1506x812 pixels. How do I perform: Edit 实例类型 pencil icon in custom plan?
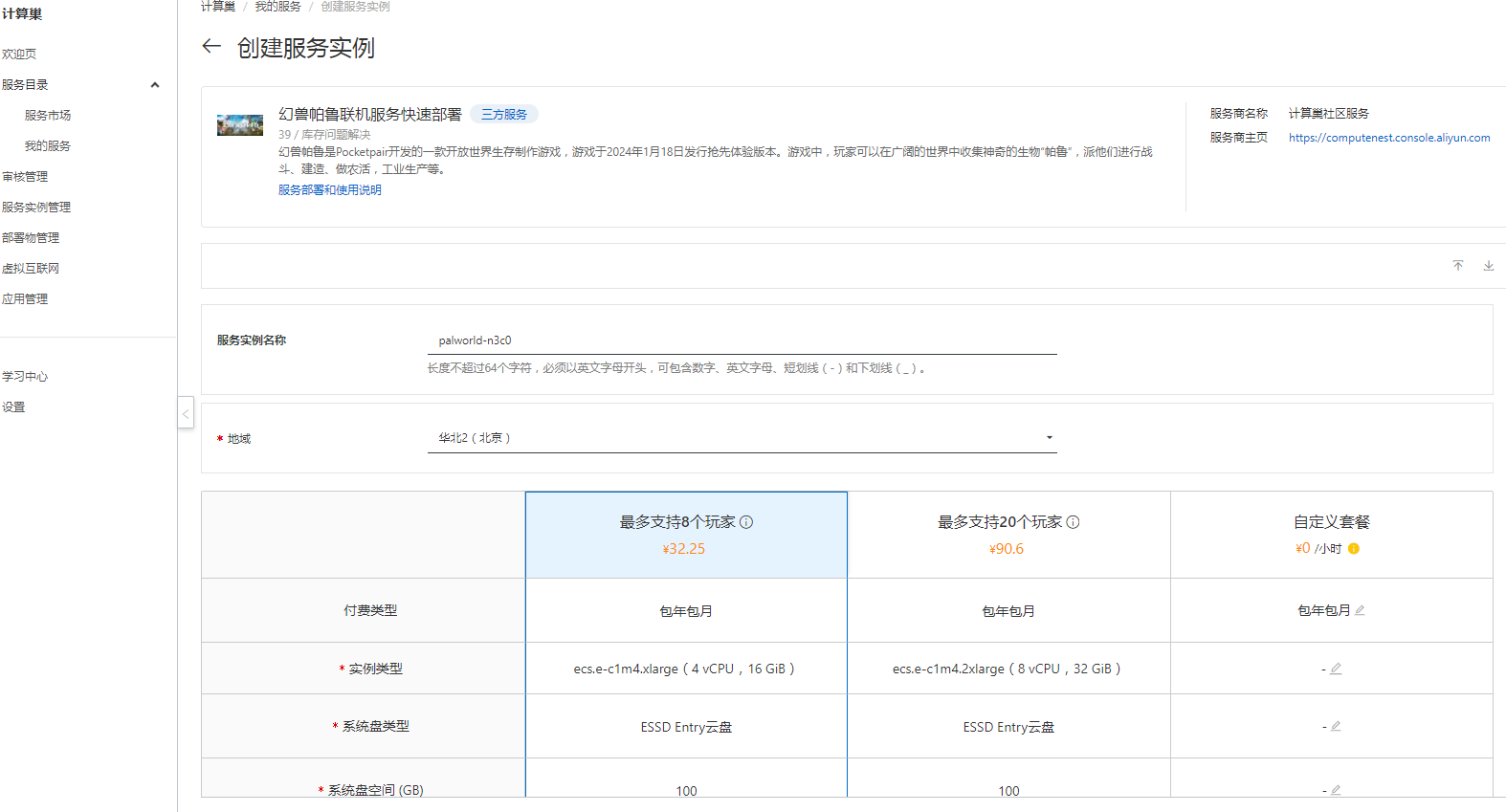1336,669
